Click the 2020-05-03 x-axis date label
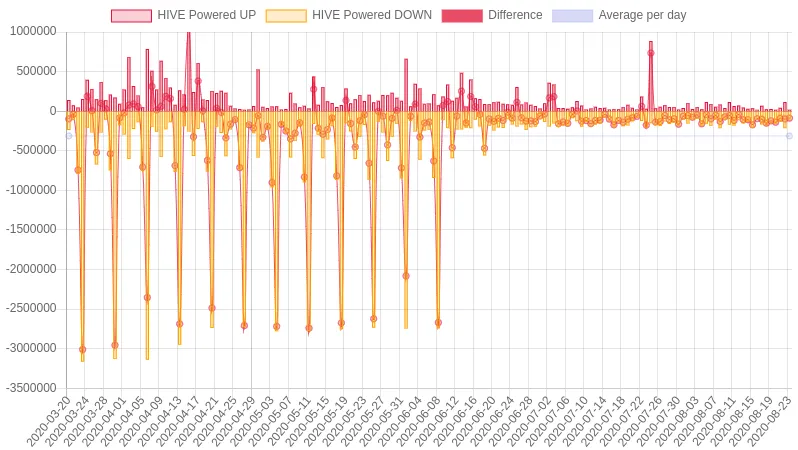The width and height of the screenshot is (798, 450). [251, 420]
